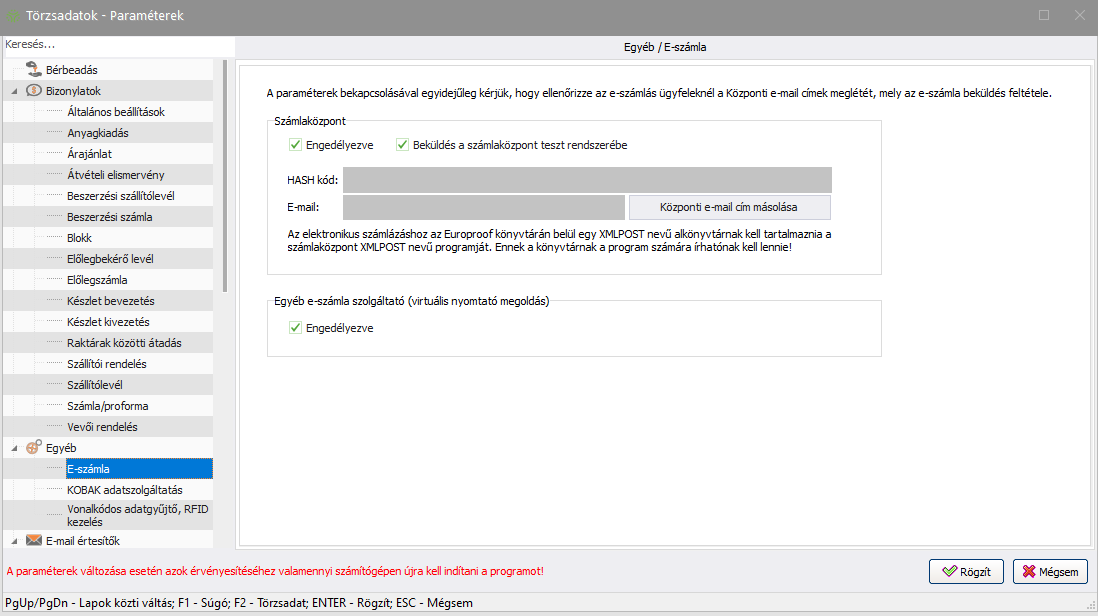Viewport: 1098px width, 616px height.
Task: Click the green checkmark icon on Rögzít
Action: click(x=950, y=572)
